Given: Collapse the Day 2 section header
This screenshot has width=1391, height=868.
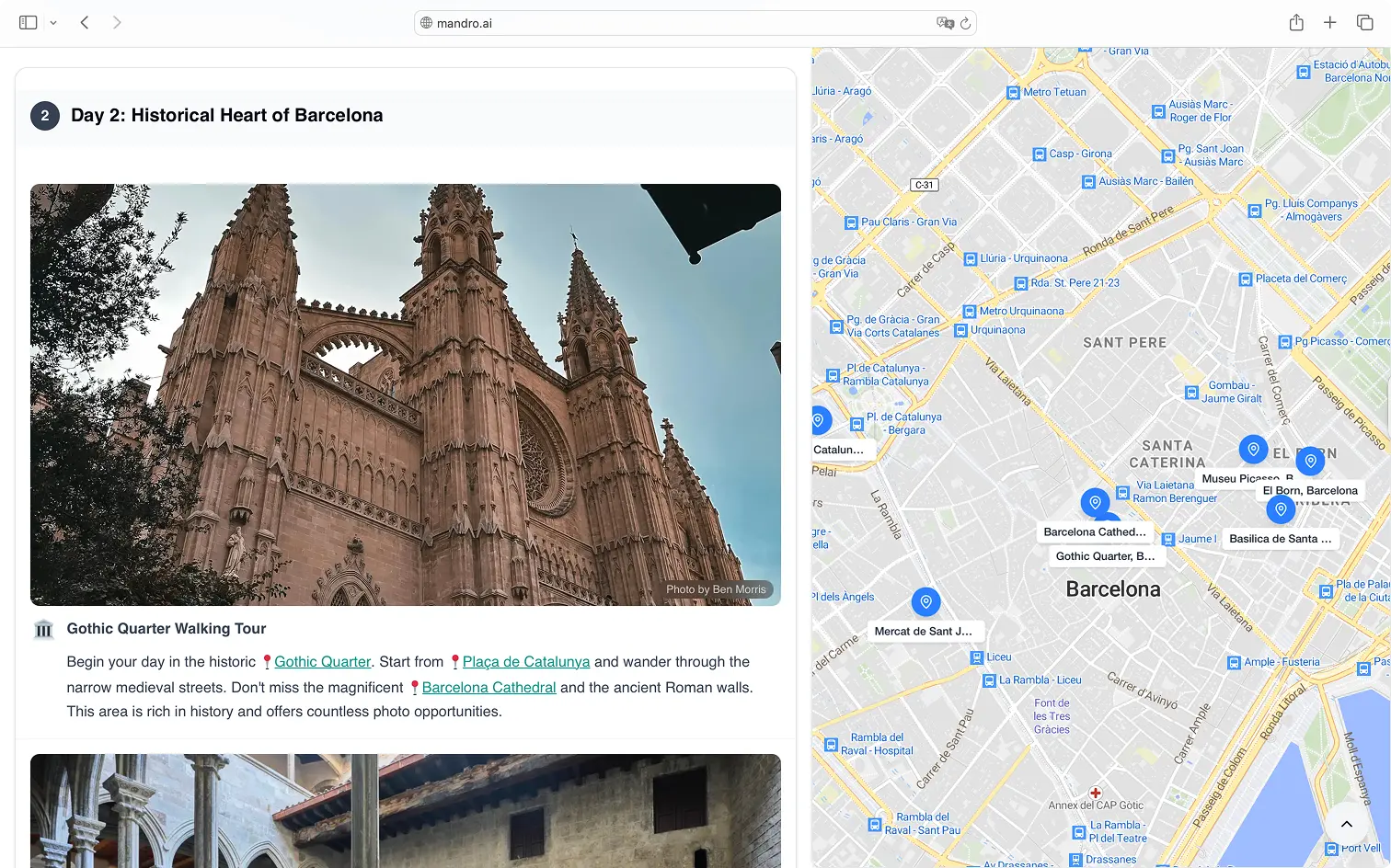Looking at the screenshot, I should tap(226, 116).
